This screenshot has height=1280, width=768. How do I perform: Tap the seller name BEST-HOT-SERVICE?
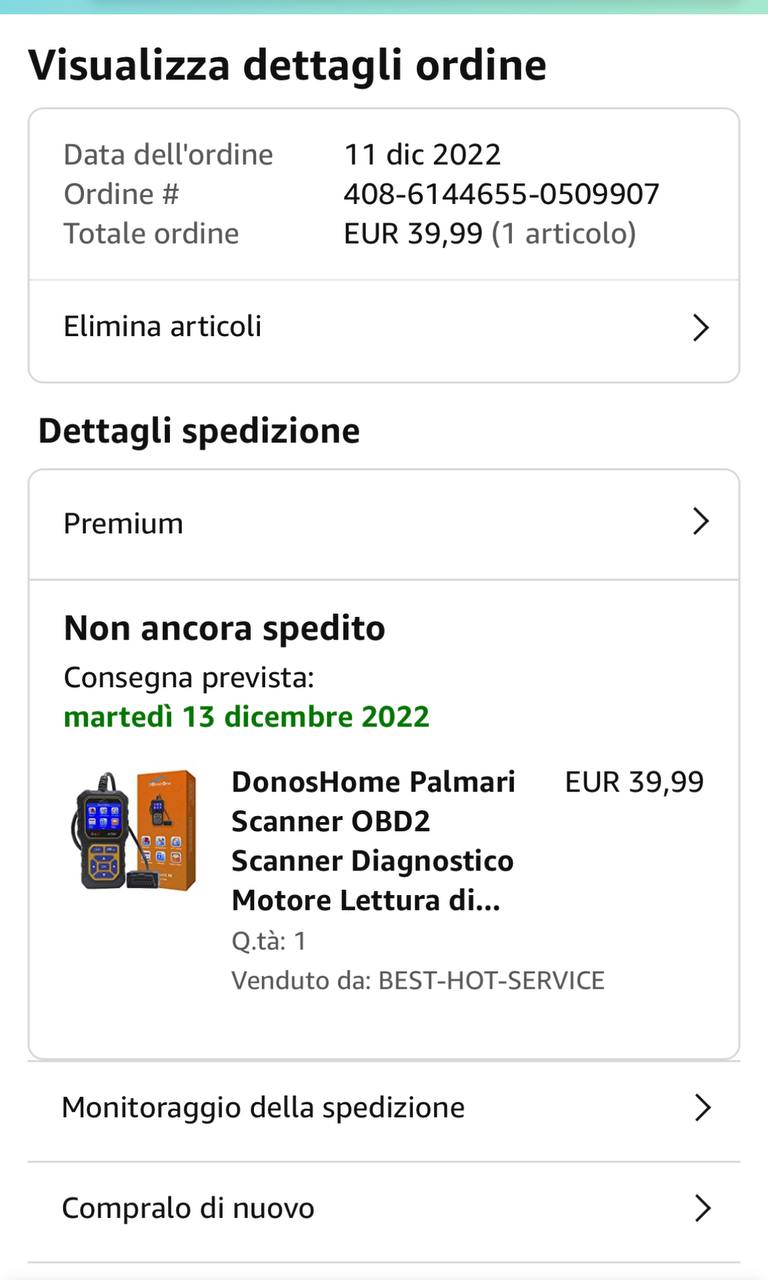pos(491,980)
